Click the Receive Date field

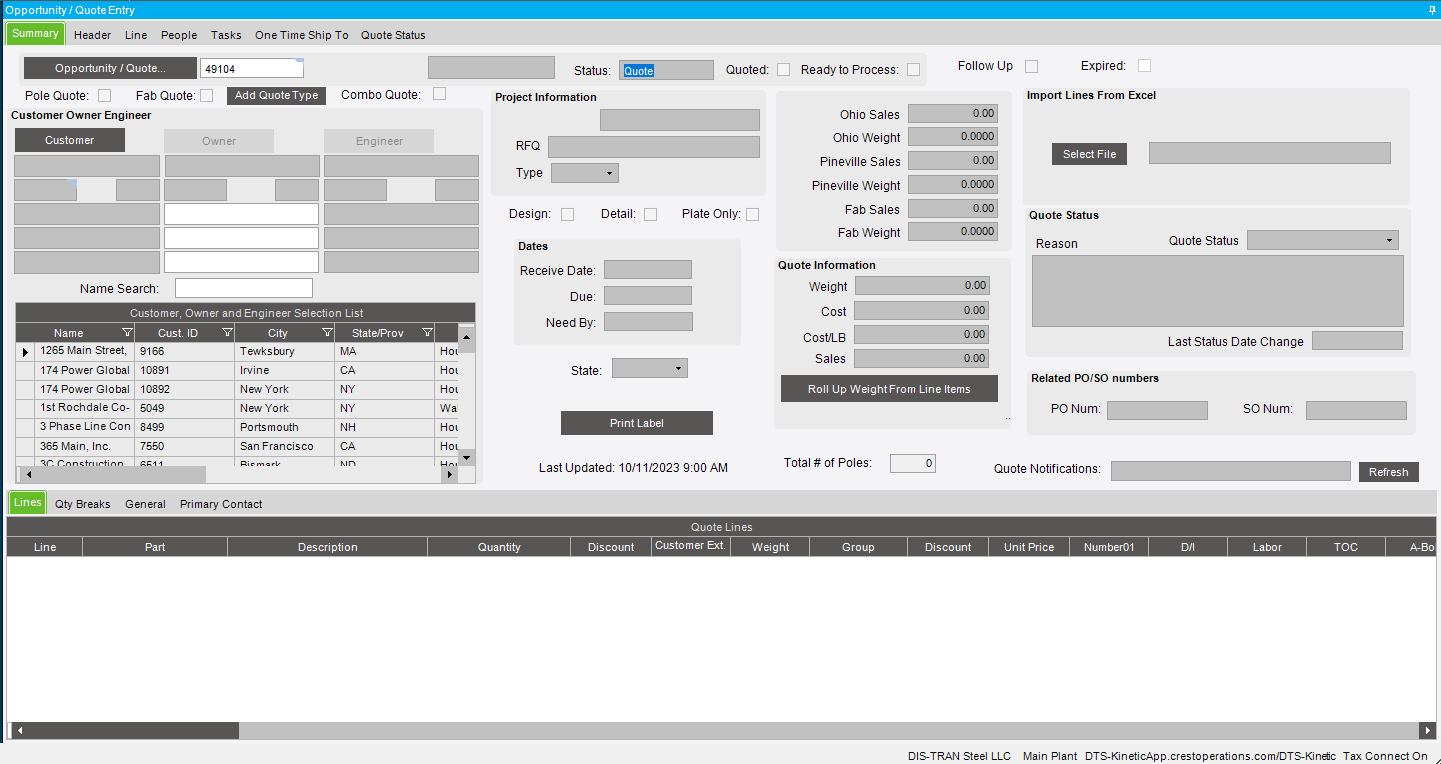648,270
